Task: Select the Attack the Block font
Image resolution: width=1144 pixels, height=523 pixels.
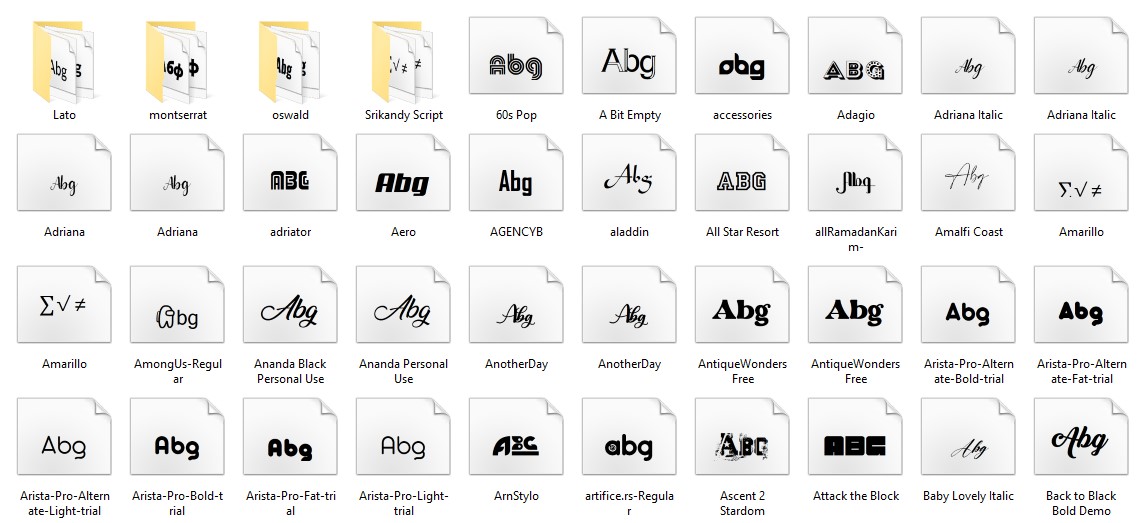Action: (x=855, y=446)
